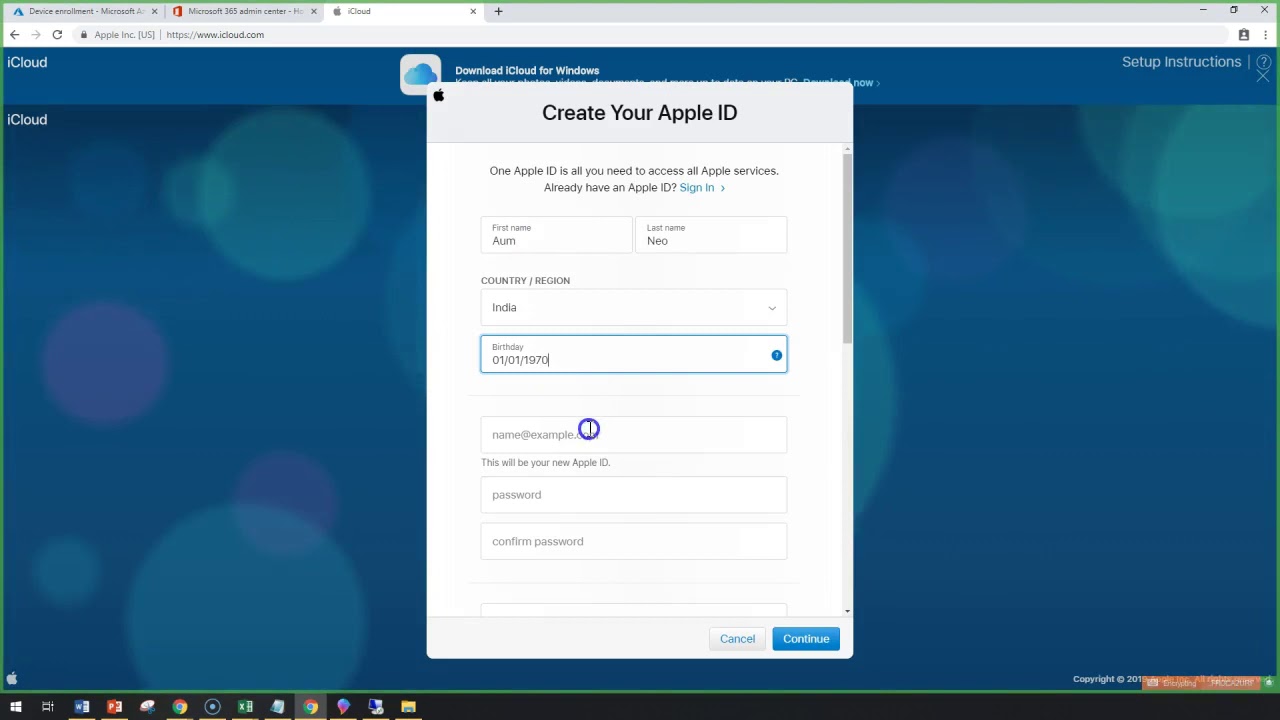Click the Apple logo in dialog header

[x=438, y=95]
